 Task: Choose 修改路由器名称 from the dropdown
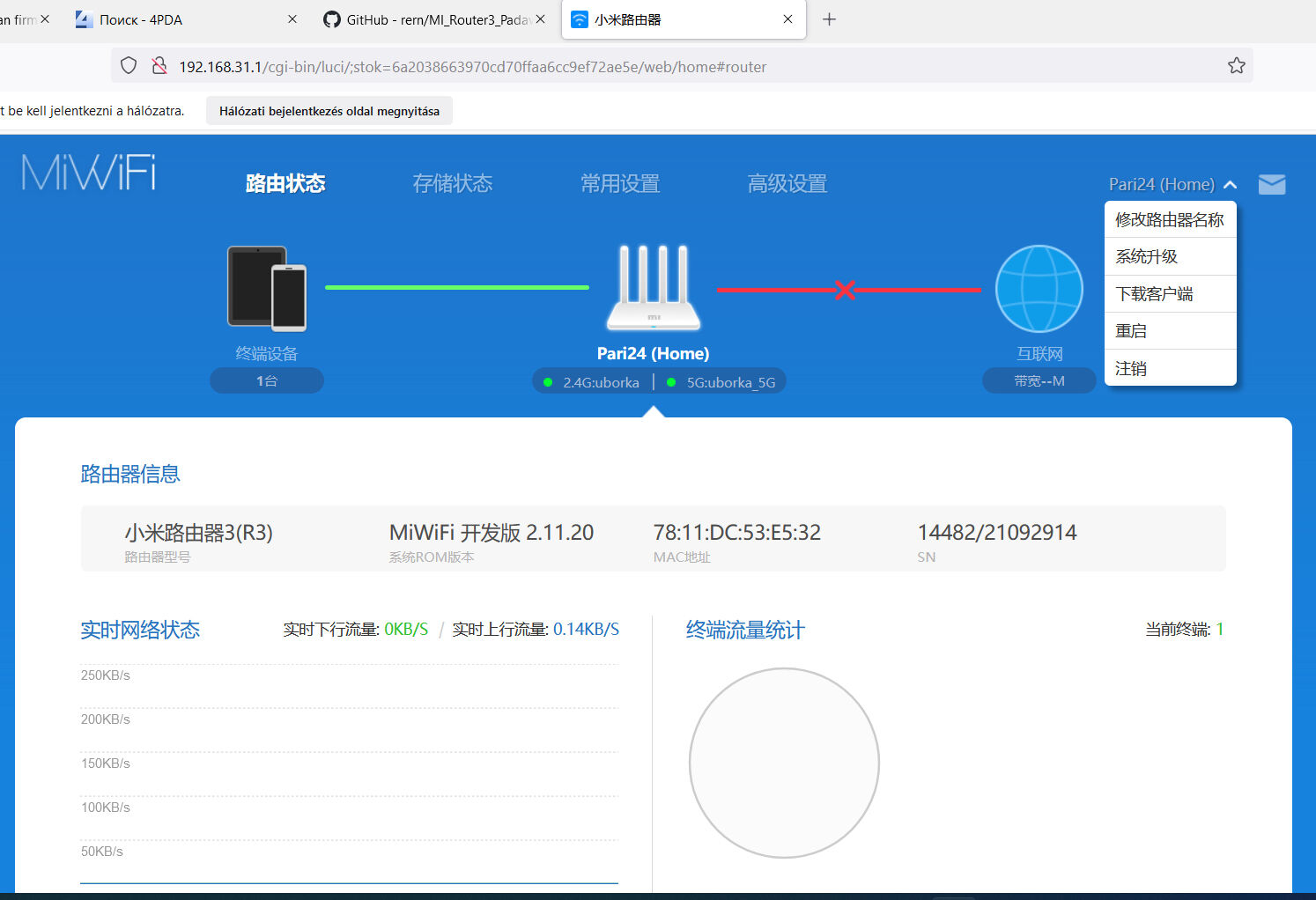[1171, 220]
